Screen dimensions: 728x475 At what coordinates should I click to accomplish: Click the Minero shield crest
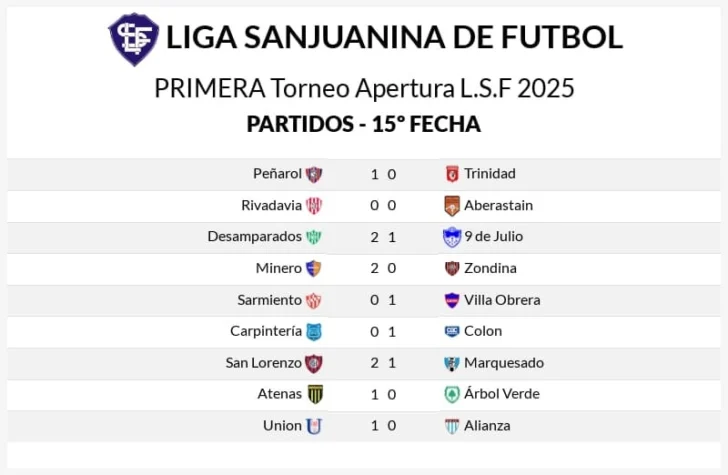313,268
